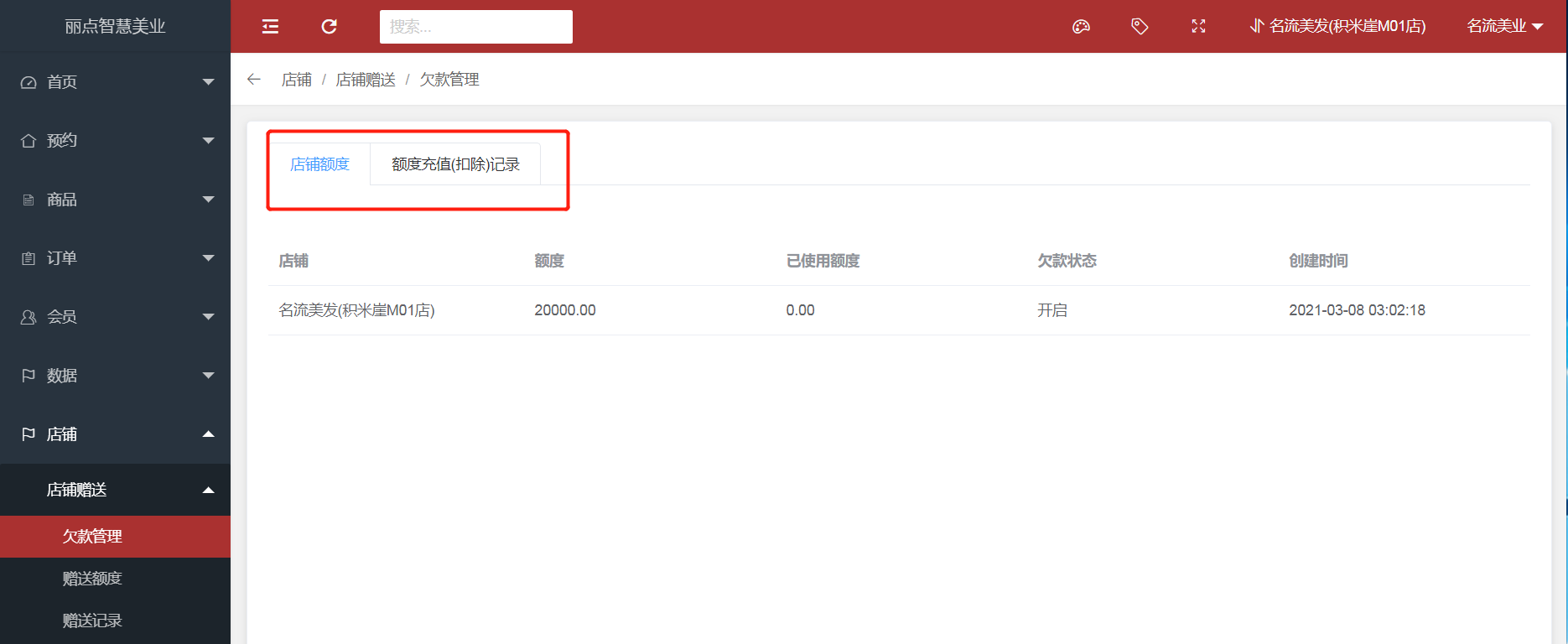Click the 创建时间 column header

tap(1318, 261)
